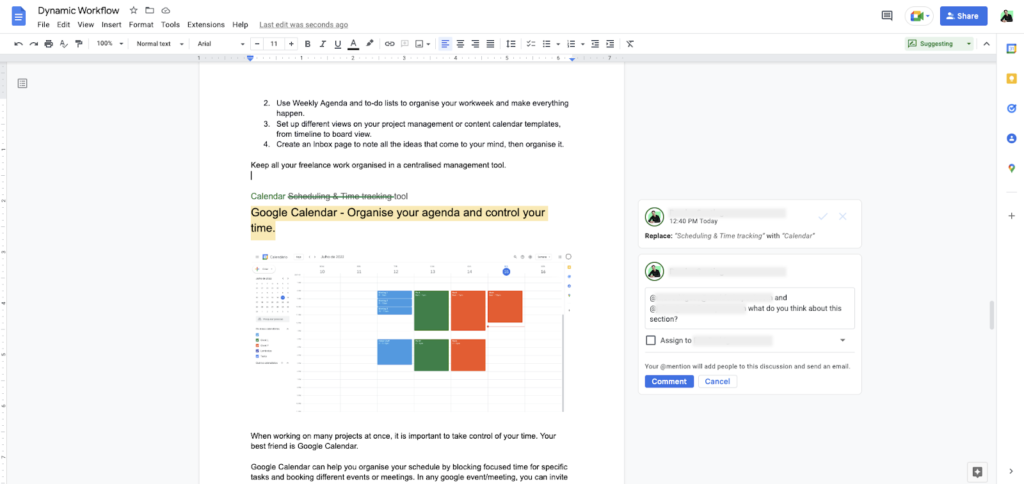Click the Undo arrow in the toolbar
This screenshot has height=484, width=1024.
[18, 44]
